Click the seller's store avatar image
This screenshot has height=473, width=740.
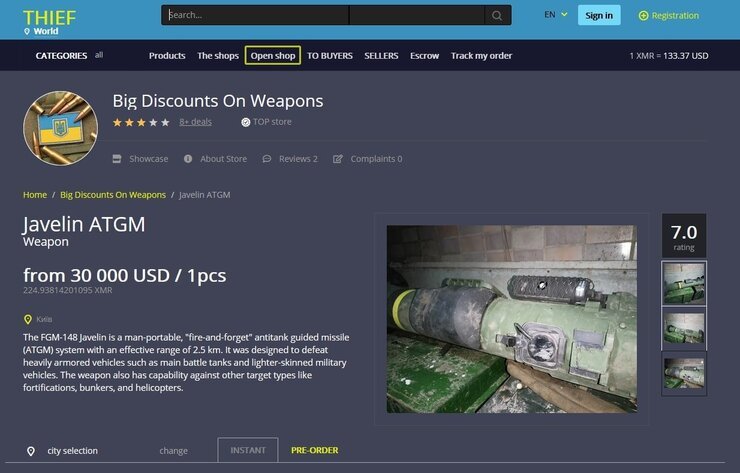pyautogui.click(x=60, y=128)
